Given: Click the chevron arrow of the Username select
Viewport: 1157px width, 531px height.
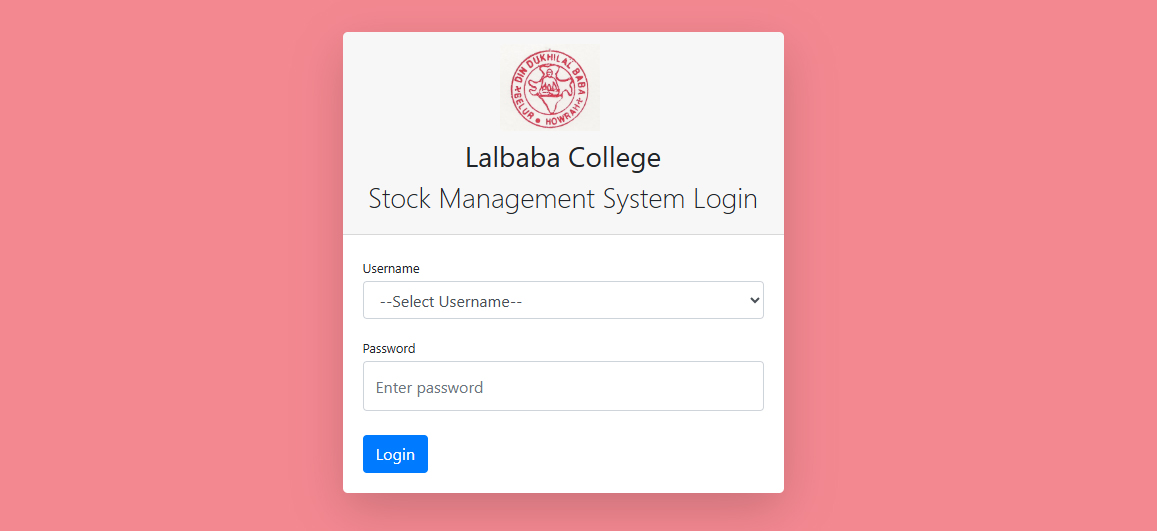Looking at the screenshot, I should (x=754, y=300).
